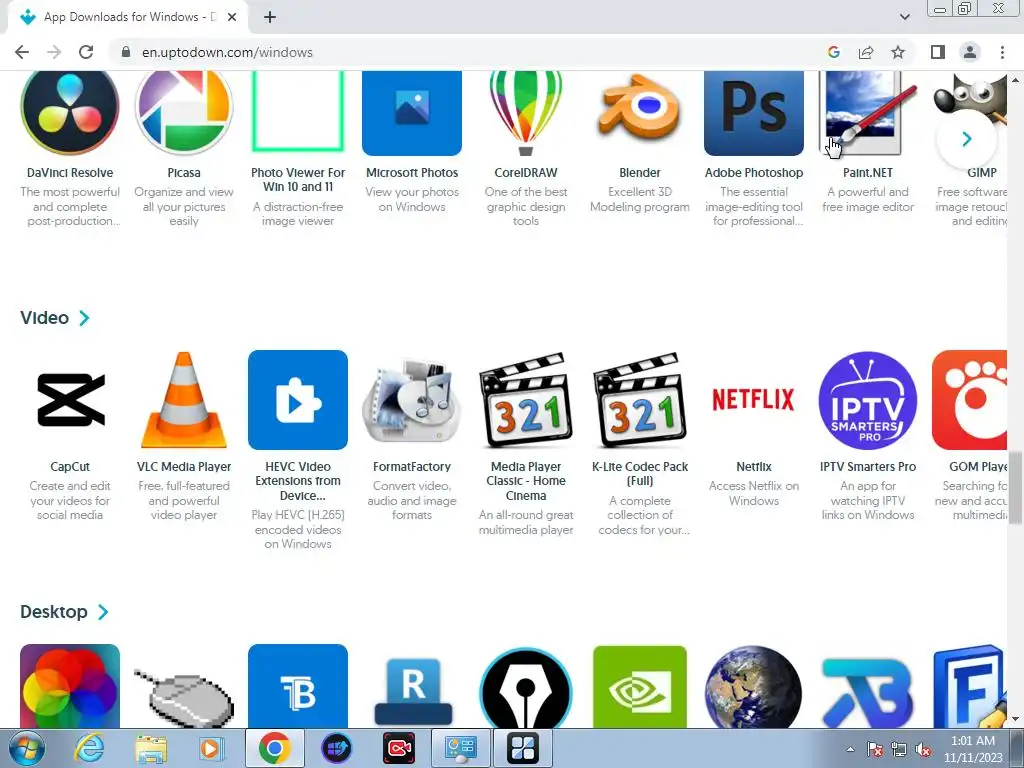Click the IPTV Smarters Pro icon
Image resolution: width=1024 pixels, height=768 pixels.
868,400
